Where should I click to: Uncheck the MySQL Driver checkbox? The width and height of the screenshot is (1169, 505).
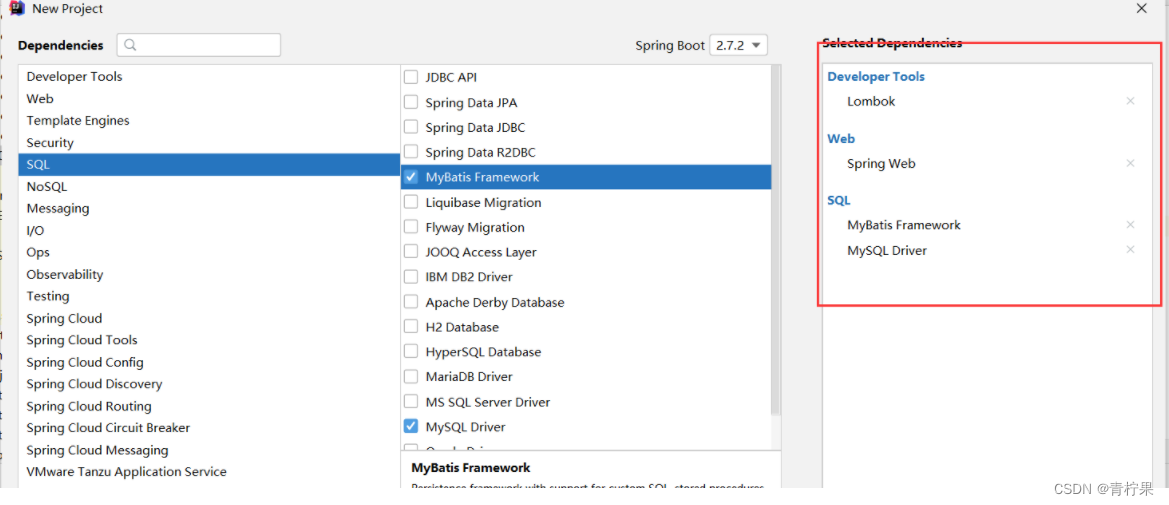click(411, 426)
